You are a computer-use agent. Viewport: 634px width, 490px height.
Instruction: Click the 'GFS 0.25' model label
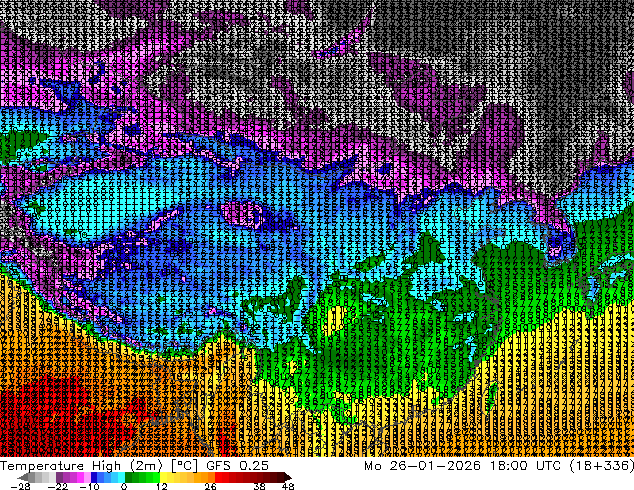pos(237,466)
